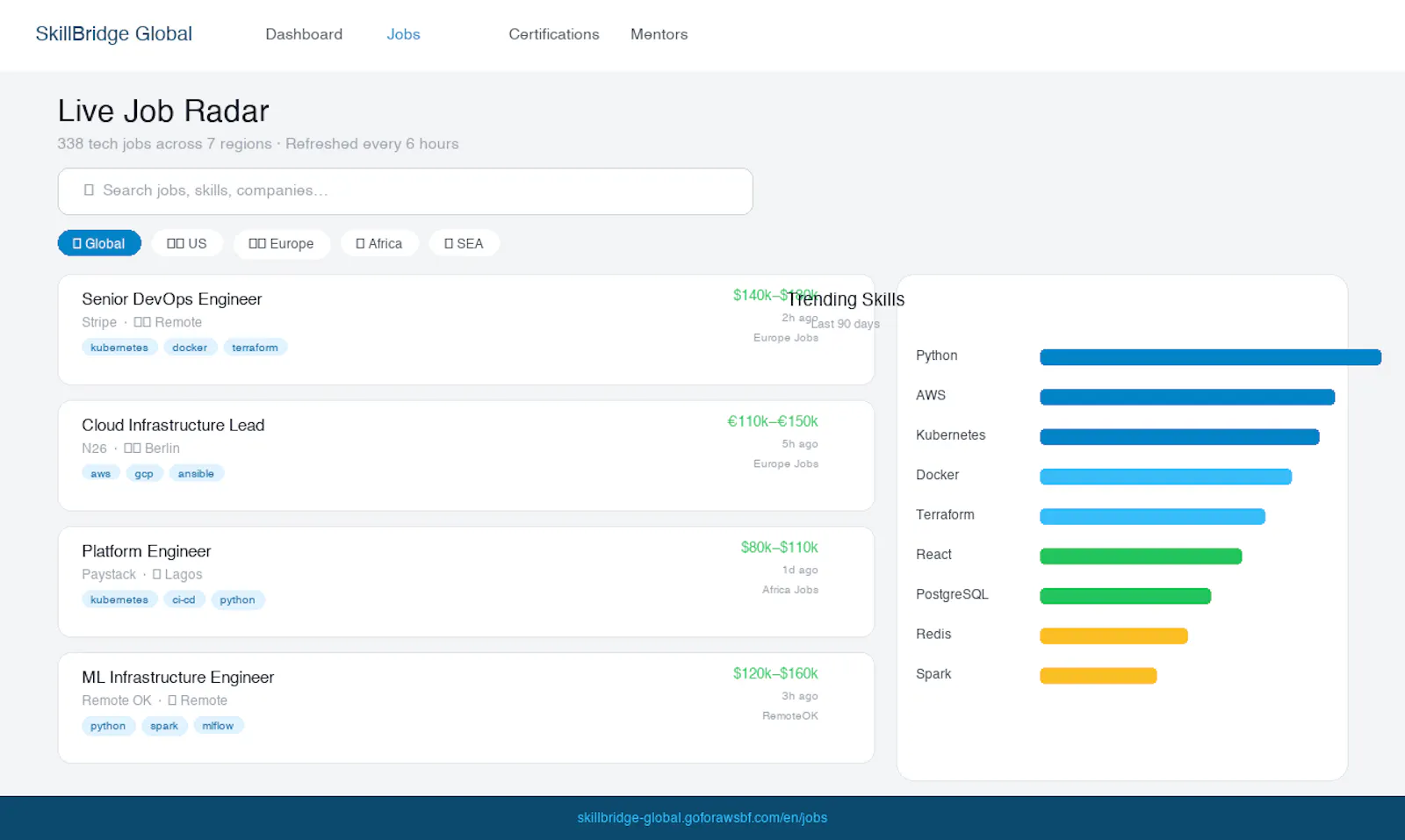Click the Python trending skill bar

pyautogui.click(x=1210, y=357)
